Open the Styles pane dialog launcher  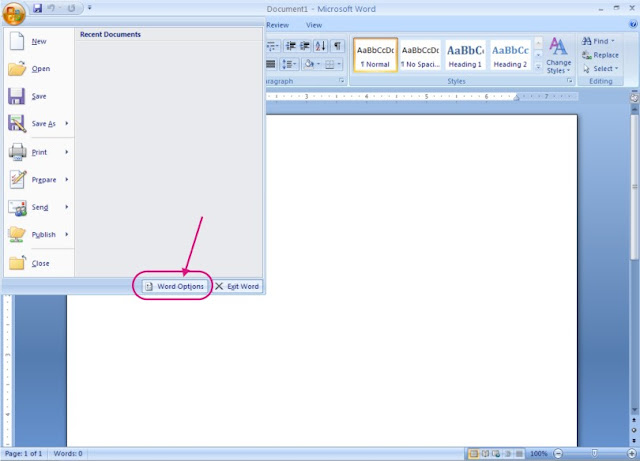569,81
